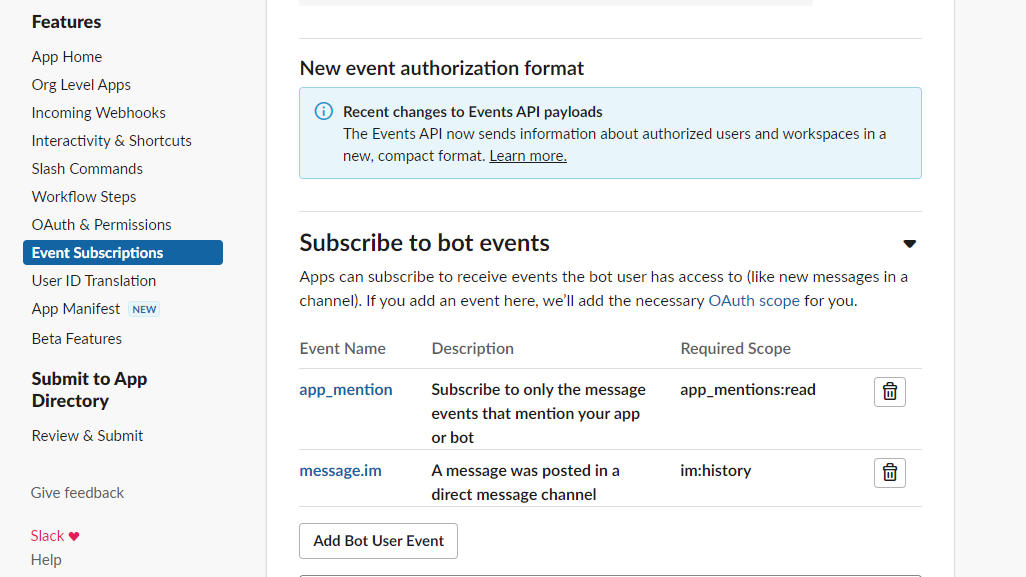Click the info icon in the notice banner
The height and width of the screenshot is (577, 1026).
pyautogui.click(x=323, y=111)
